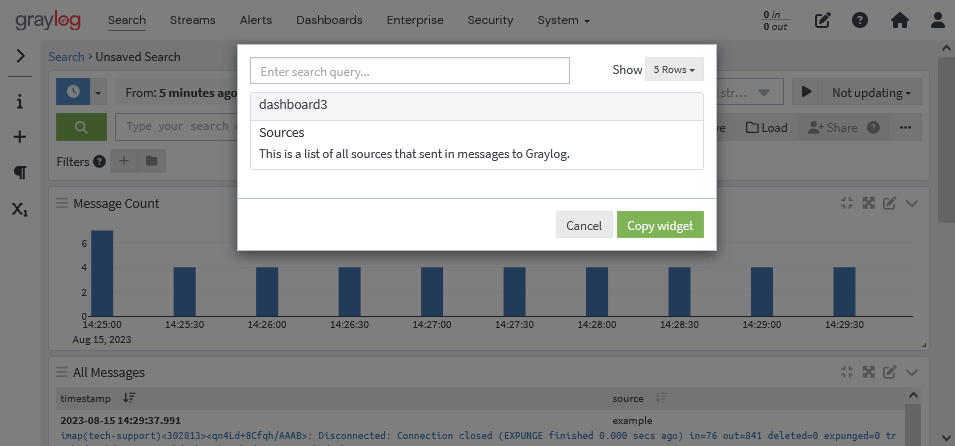Open the Security menu item

[x=490, y=20]
